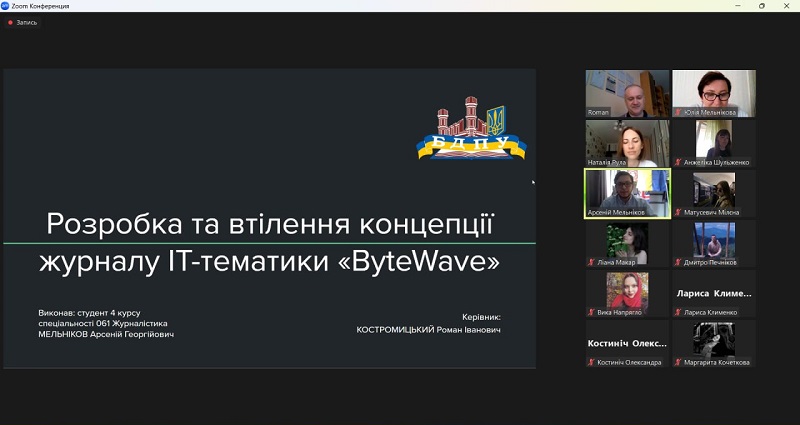Screen dimensions: 800x425
Task: Select Дмитро Печніков's participant tile
Action: [714, 243]
